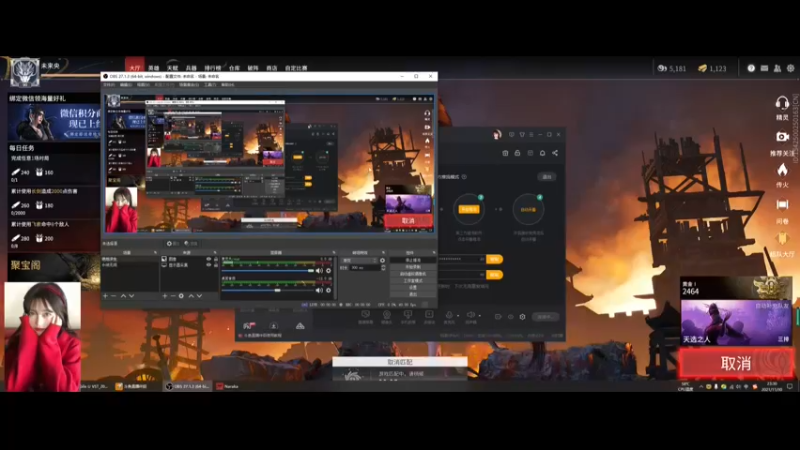Open 设置 settings button in OBS controls
Viewport: 800px width, 450px height.
tap(413, 287)
